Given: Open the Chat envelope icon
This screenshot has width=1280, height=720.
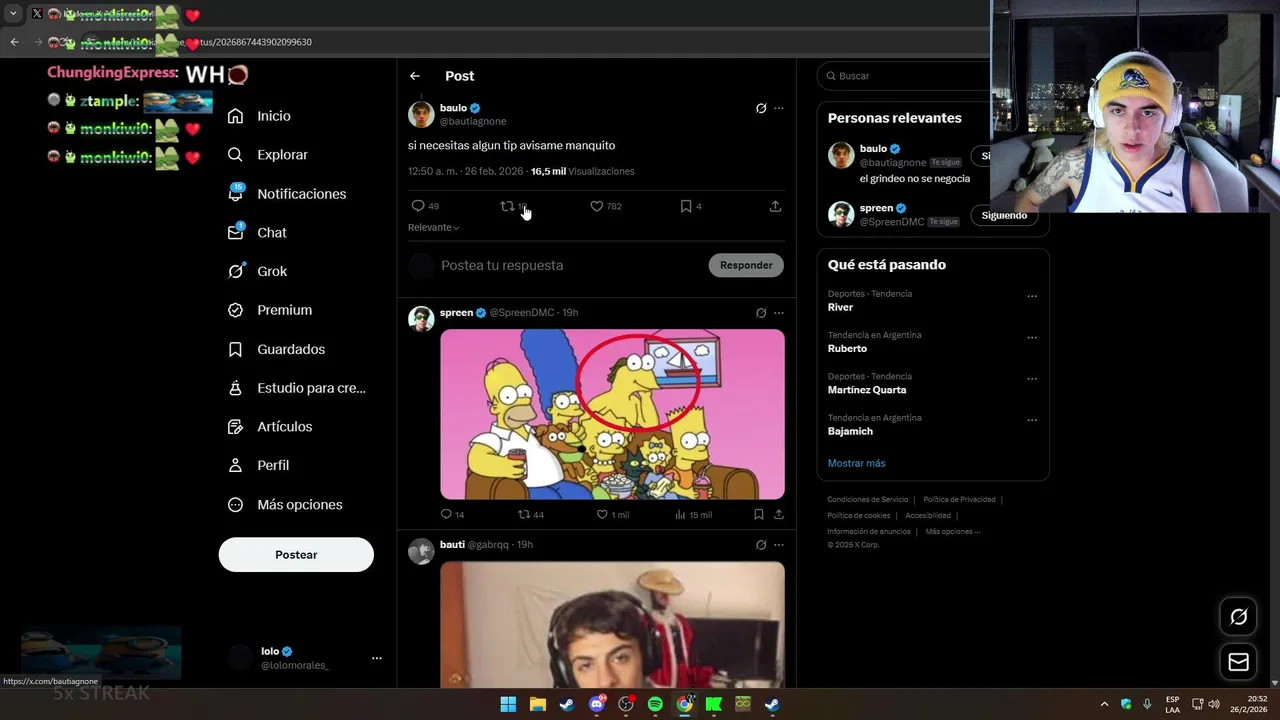Looking at the screenshot, I should coord(235,232).
